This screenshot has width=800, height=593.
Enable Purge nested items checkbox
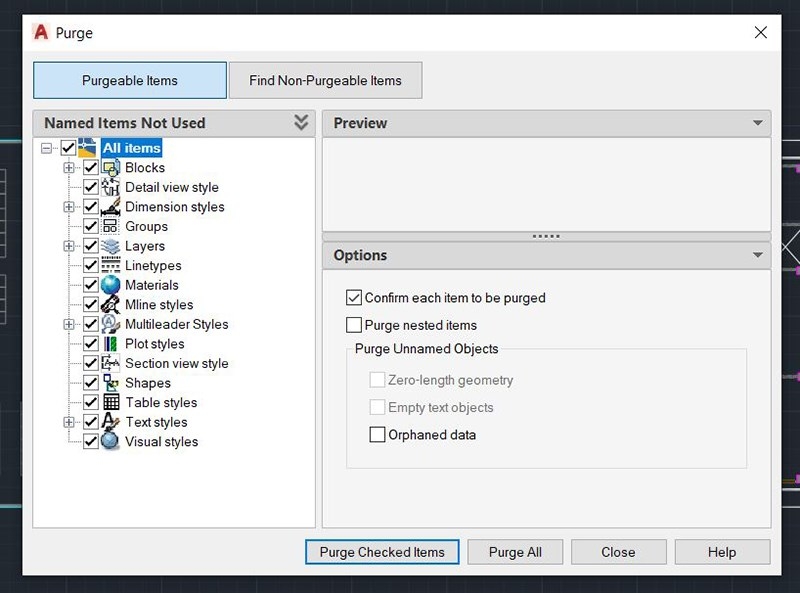click(353, 325)
